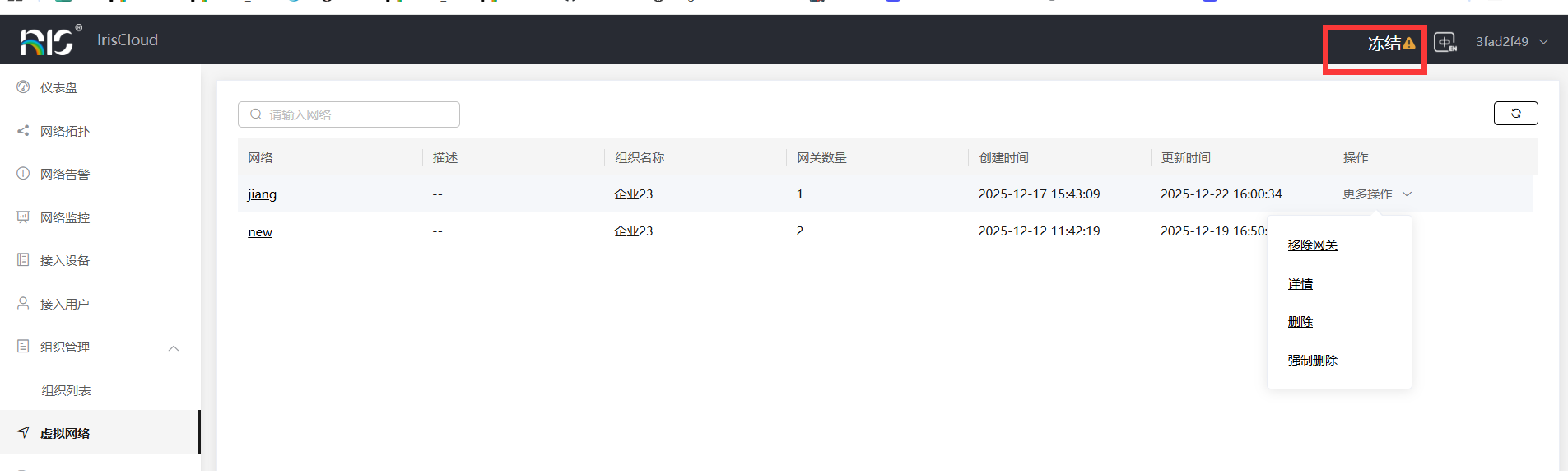Viewport: 1568px width, 471px height.
Task: Click the 网络 column header
Action: (260, 157)
